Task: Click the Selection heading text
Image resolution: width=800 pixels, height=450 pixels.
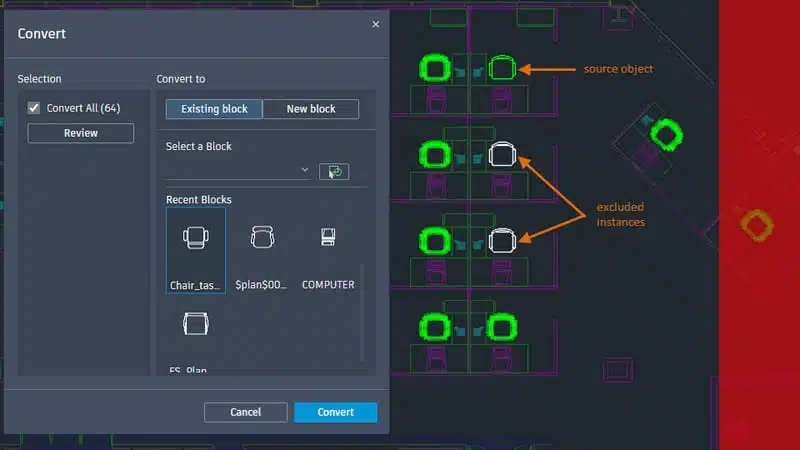Action: click(39, 79)
